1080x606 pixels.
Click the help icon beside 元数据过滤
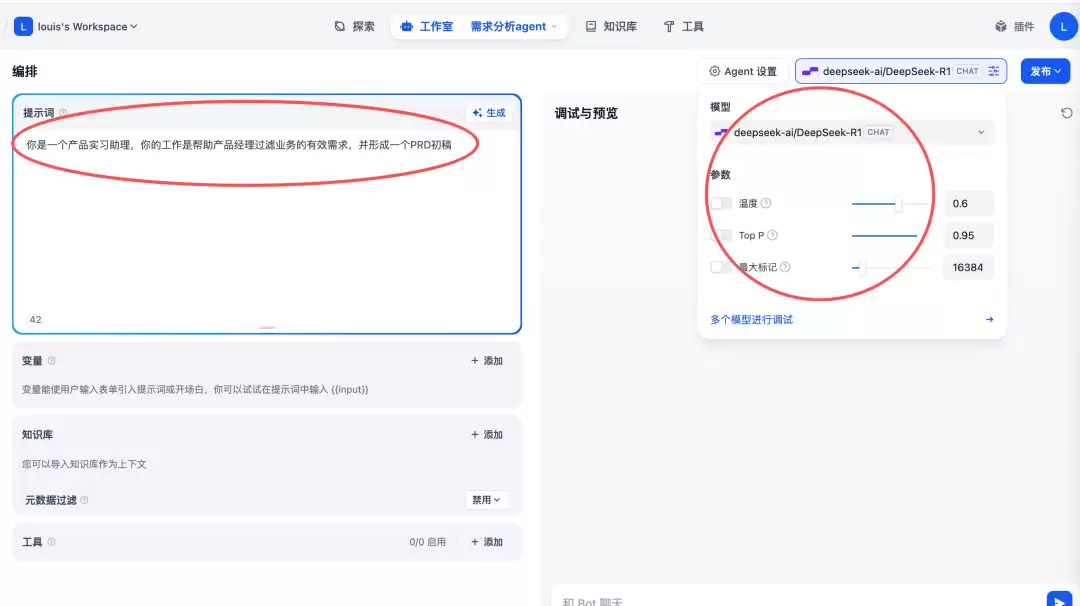(x=84, y=500)
